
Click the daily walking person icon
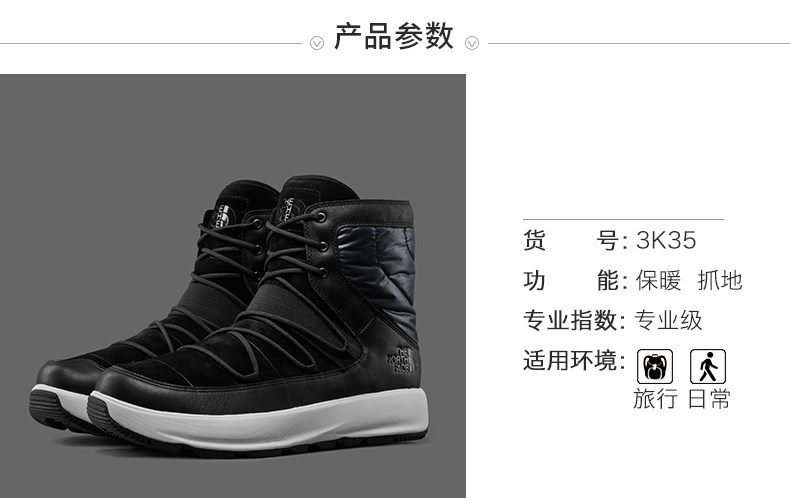(708, 366)
